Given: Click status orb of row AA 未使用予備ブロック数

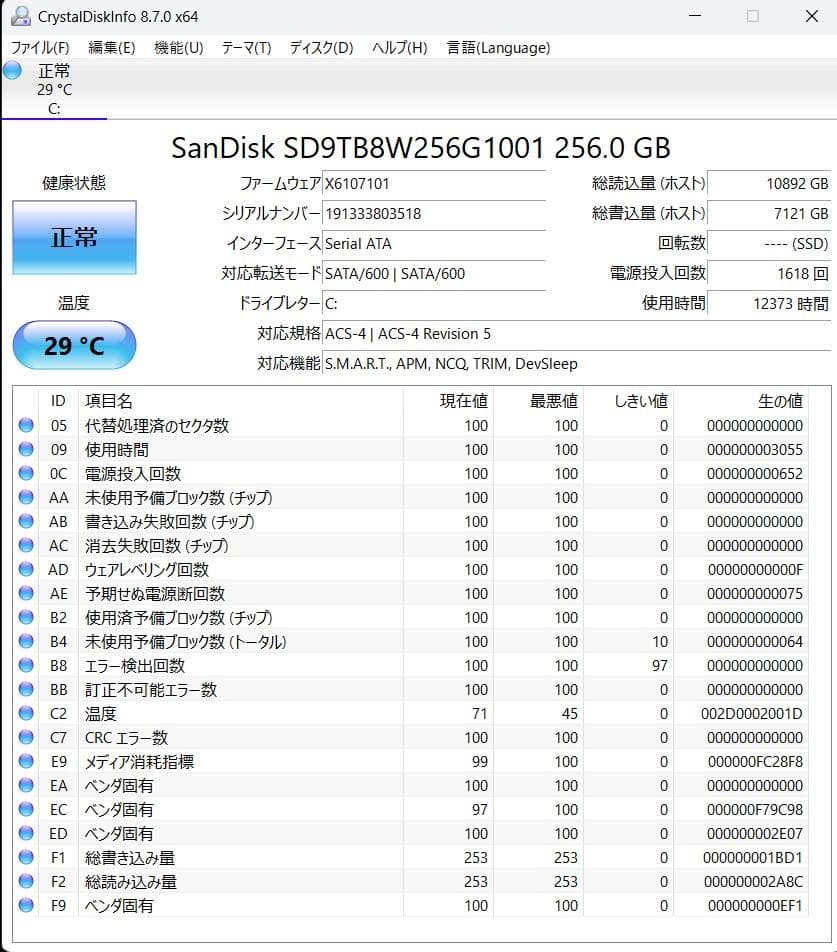Looking at the screenshot, I should (25, 497).
